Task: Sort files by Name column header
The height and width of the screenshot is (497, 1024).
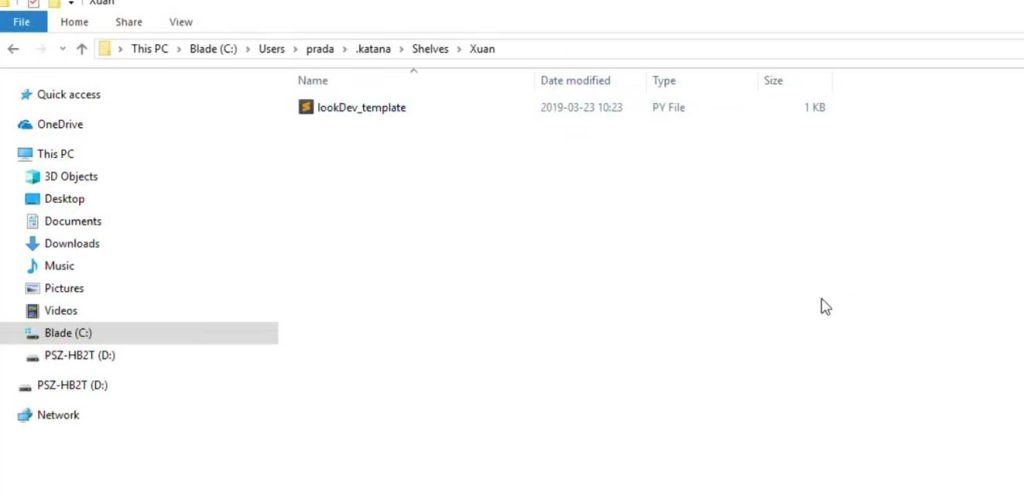Action: (x=313, y=81)
